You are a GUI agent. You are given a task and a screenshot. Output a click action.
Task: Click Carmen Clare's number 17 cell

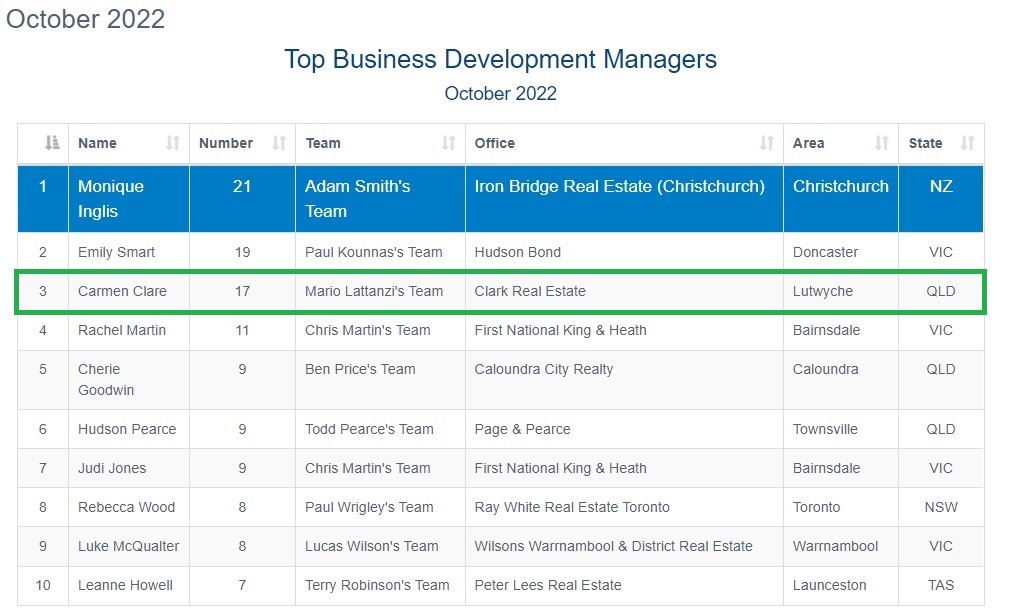pyautogui.click(x=242, y=291)
